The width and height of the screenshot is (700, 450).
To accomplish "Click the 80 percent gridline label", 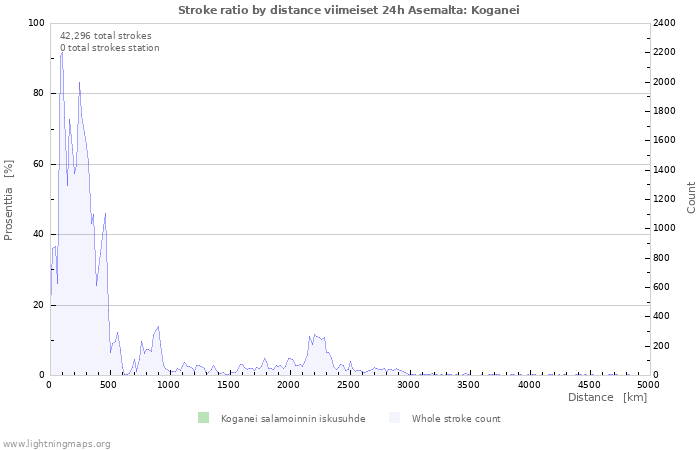I will [38, 93].
